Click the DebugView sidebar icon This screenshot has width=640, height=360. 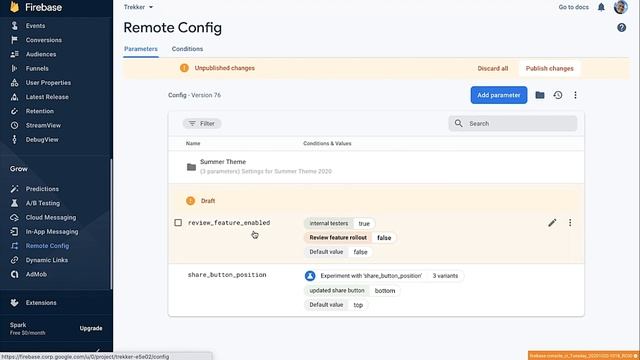[x=14, y=140]
